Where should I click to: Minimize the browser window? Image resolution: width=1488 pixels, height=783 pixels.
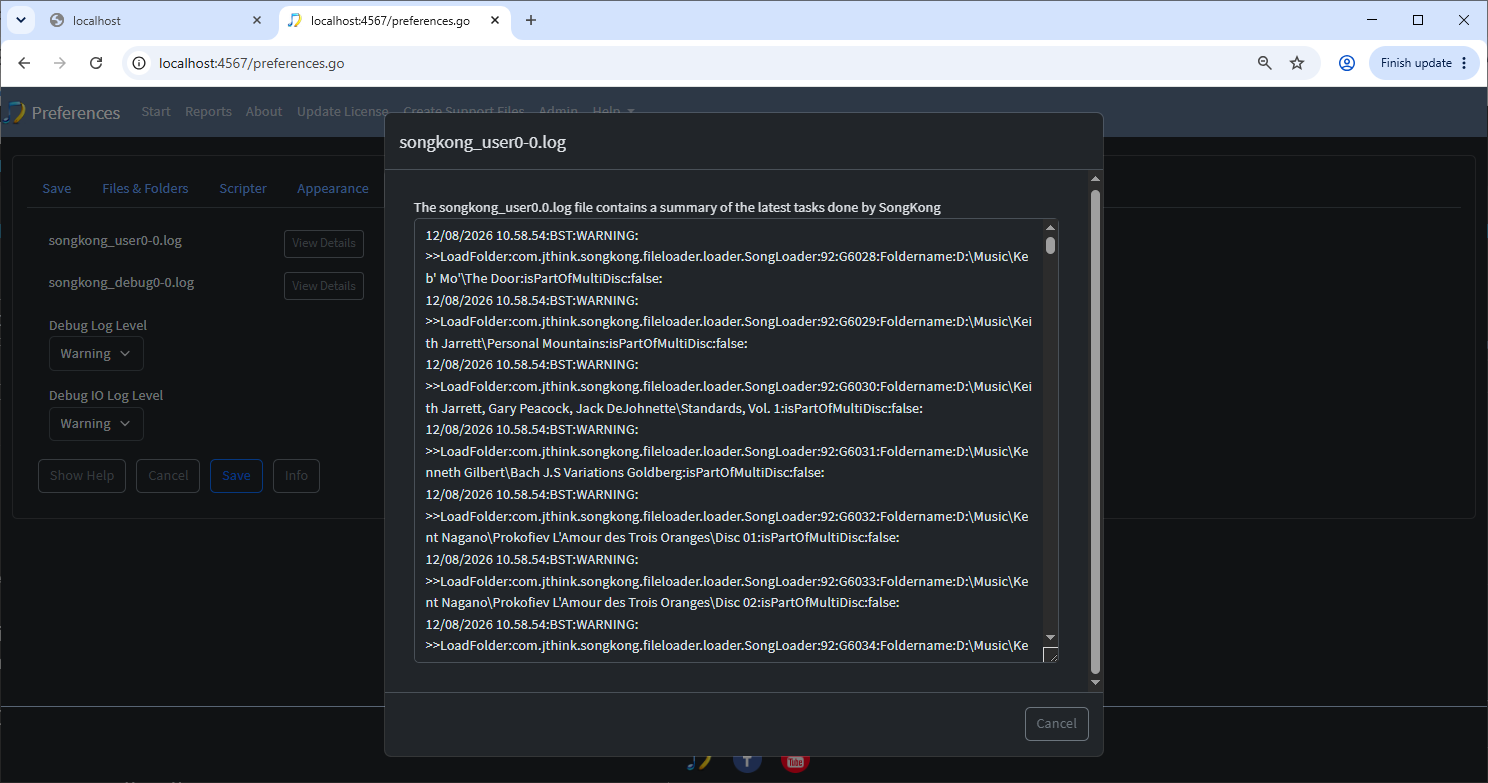click(x=1371, y=20)
